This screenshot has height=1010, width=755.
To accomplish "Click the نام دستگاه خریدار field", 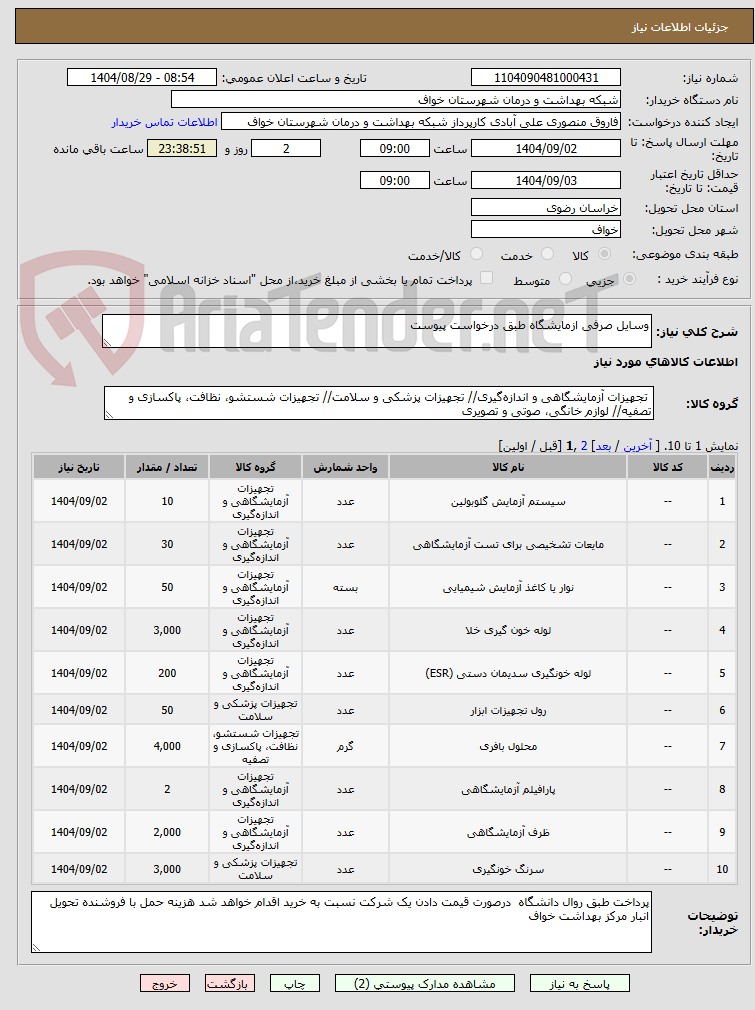I will point(396,100).
